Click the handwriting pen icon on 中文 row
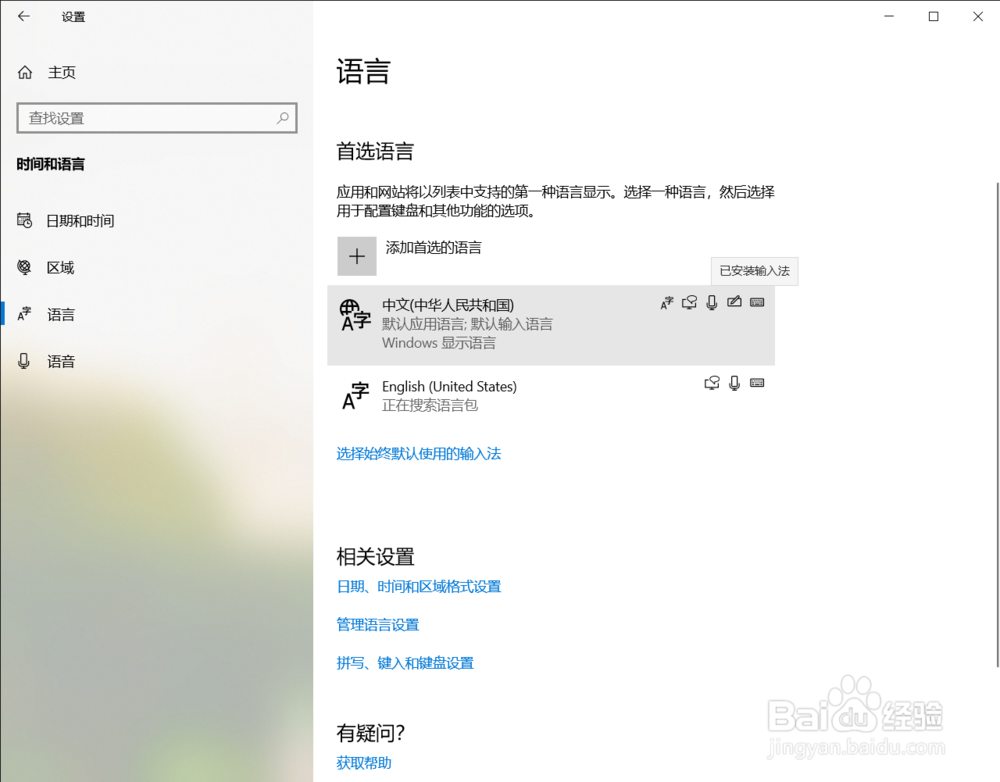This screenshot has height=782, width=1000. (x=734, y=302)
